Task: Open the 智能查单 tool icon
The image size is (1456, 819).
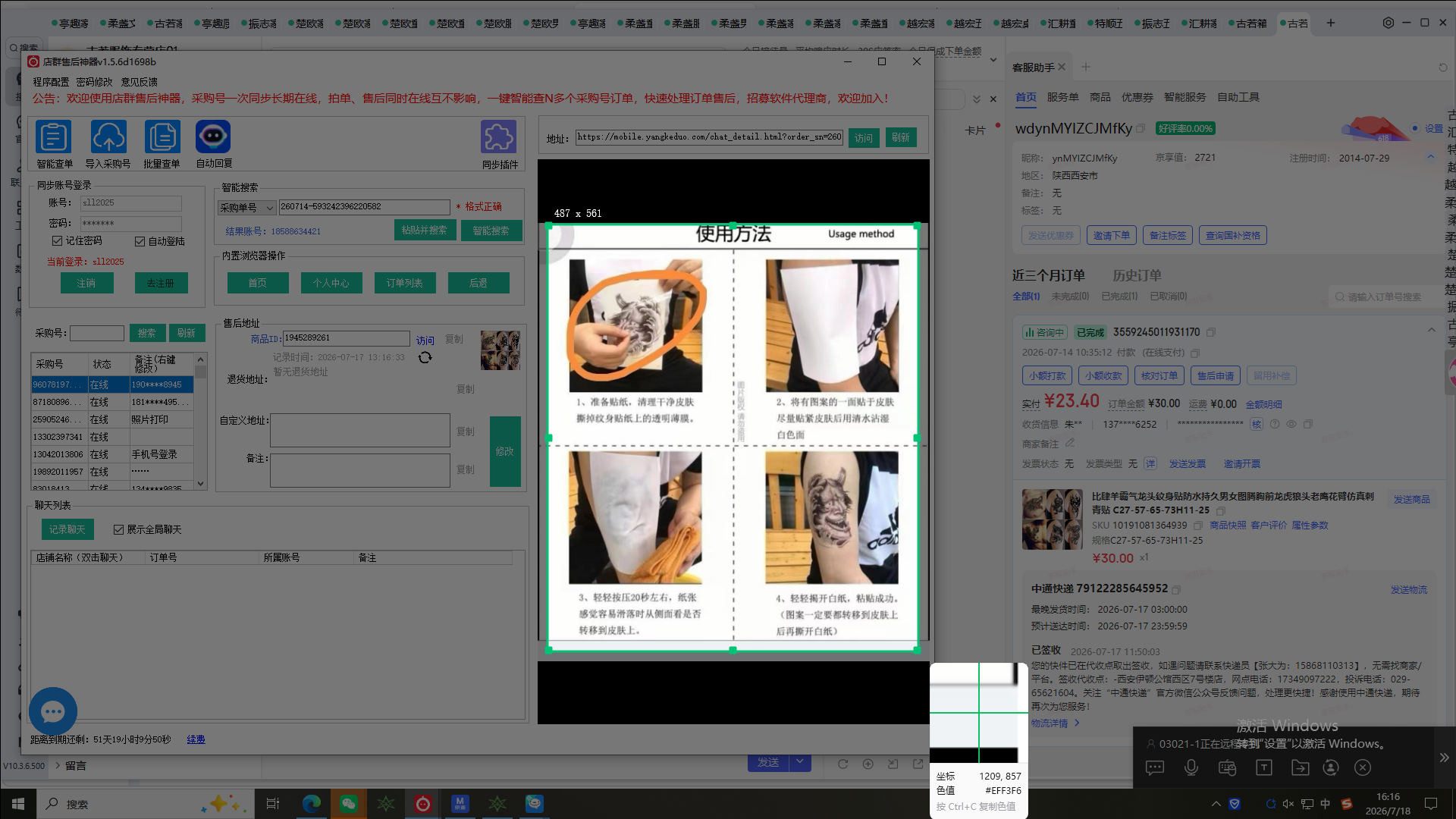Action: point(54,137)
